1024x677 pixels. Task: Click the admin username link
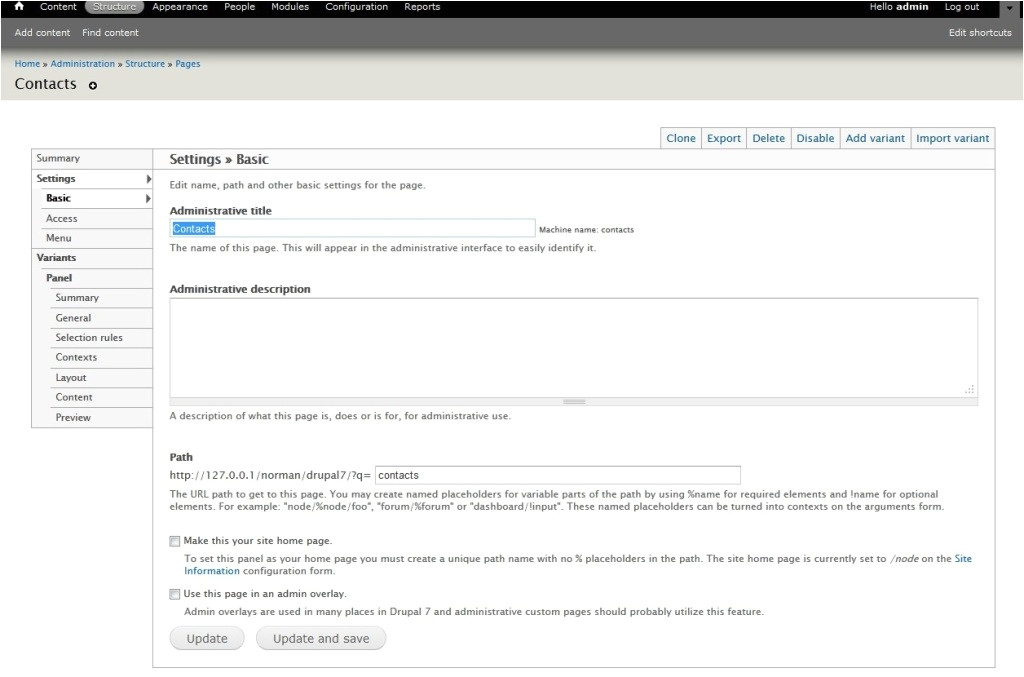[x=912, y=7]
